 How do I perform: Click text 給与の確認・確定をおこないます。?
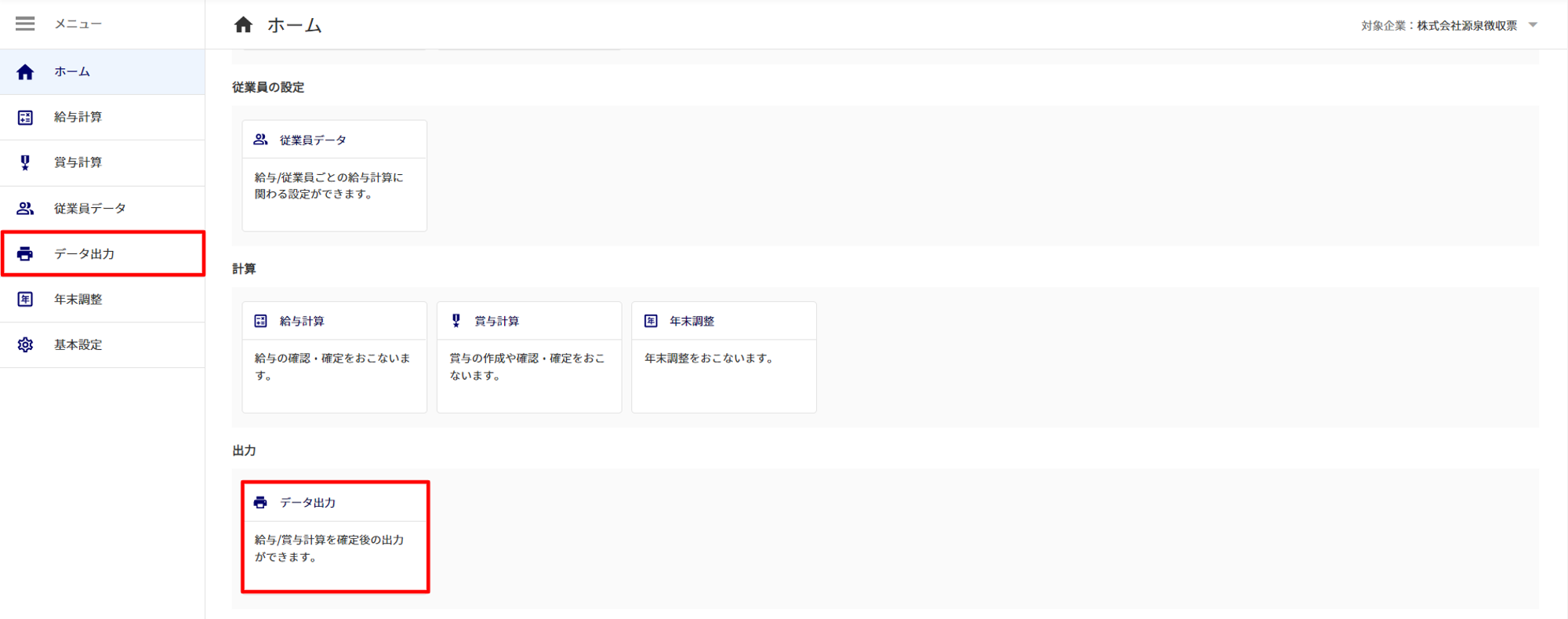pyautogui.click(x=332, y=366)
